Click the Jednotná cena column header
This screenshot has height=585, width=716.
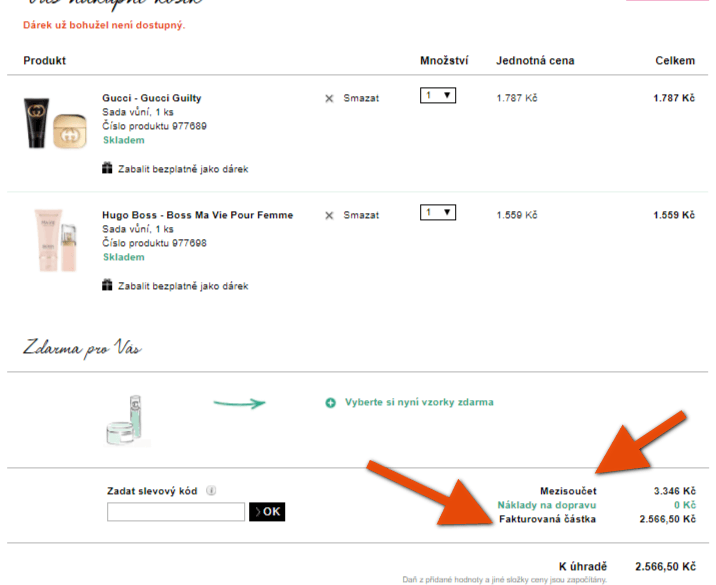click(535, 61)
